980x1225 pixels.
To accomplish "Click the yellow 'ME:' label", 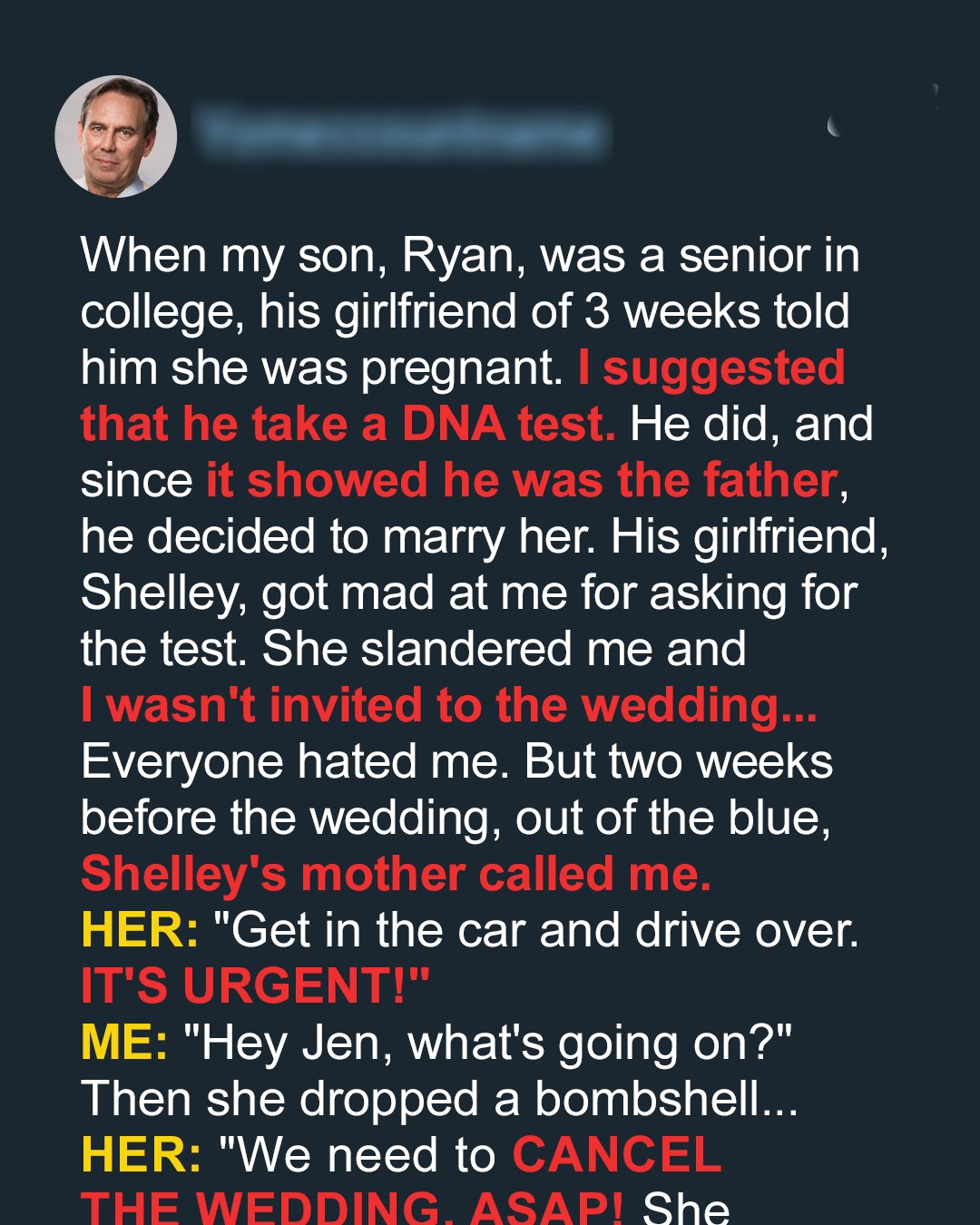I will click(x=124, y=1043).
